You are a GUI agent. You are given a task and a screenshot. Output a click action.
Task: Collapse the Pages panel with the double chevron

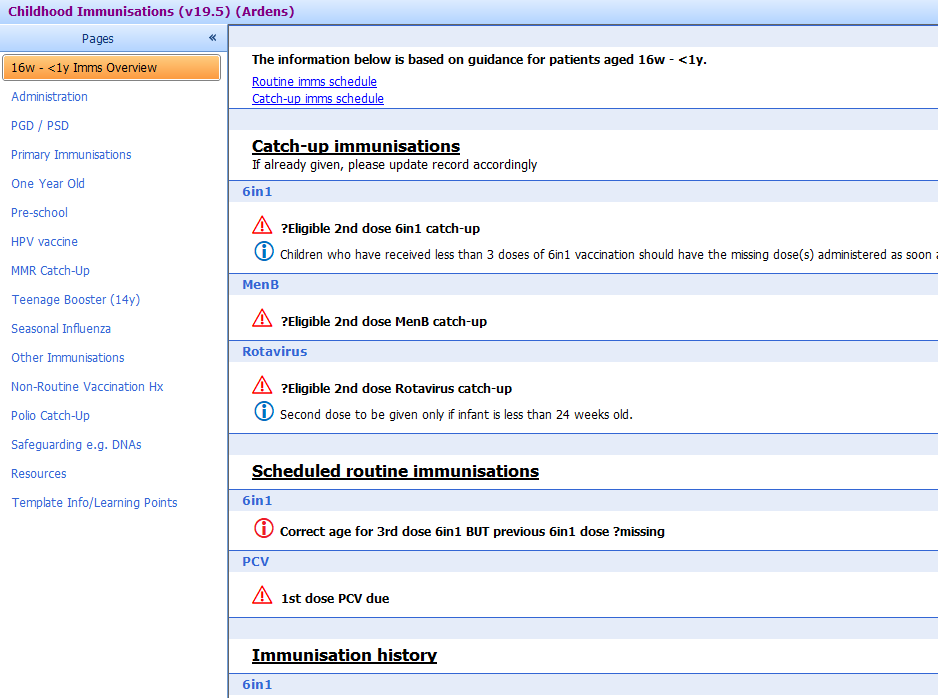(x=212, y=38)
